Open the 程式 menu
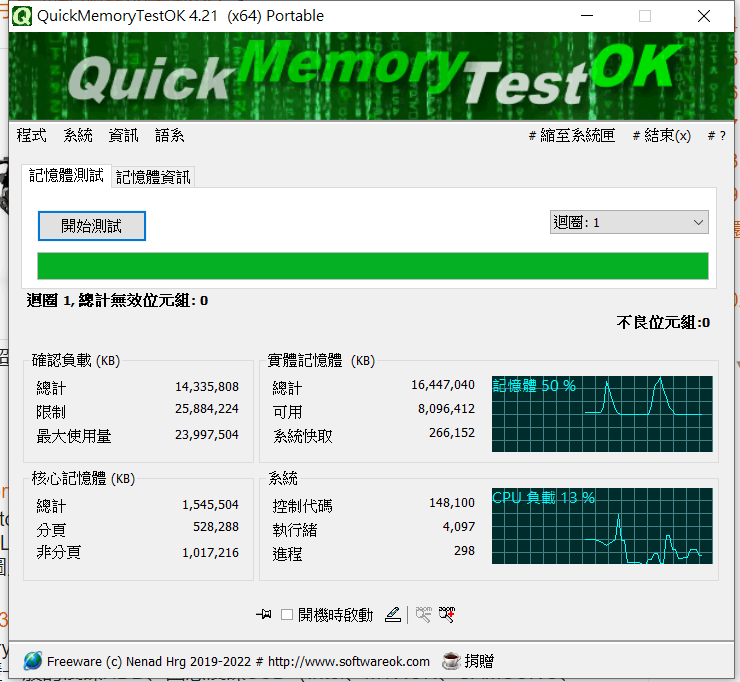Screen dimensions: 740x682 [31, 135]
